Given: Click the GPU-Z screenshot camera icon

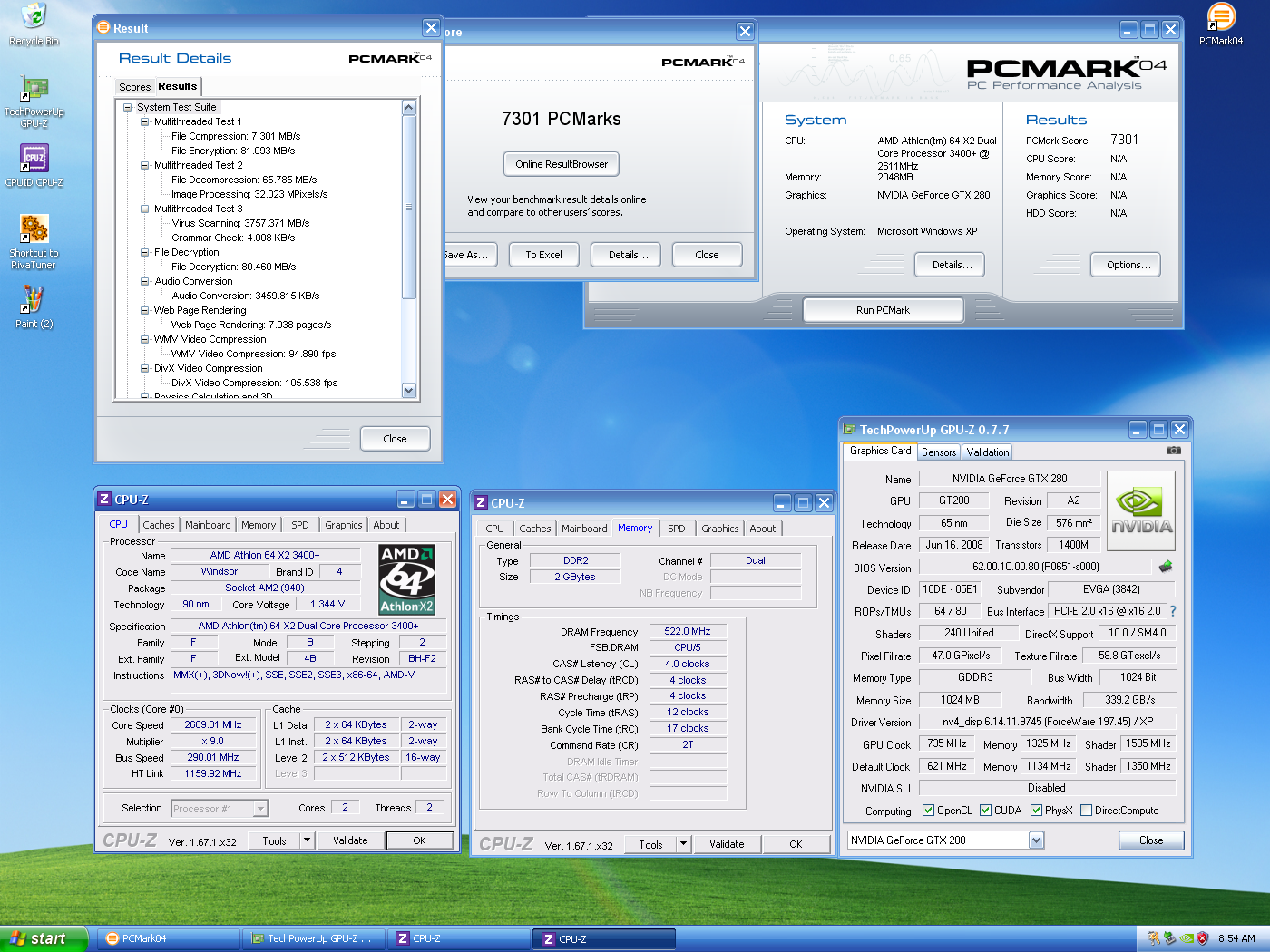Looking at the screenshot, I should (1173, 450).
